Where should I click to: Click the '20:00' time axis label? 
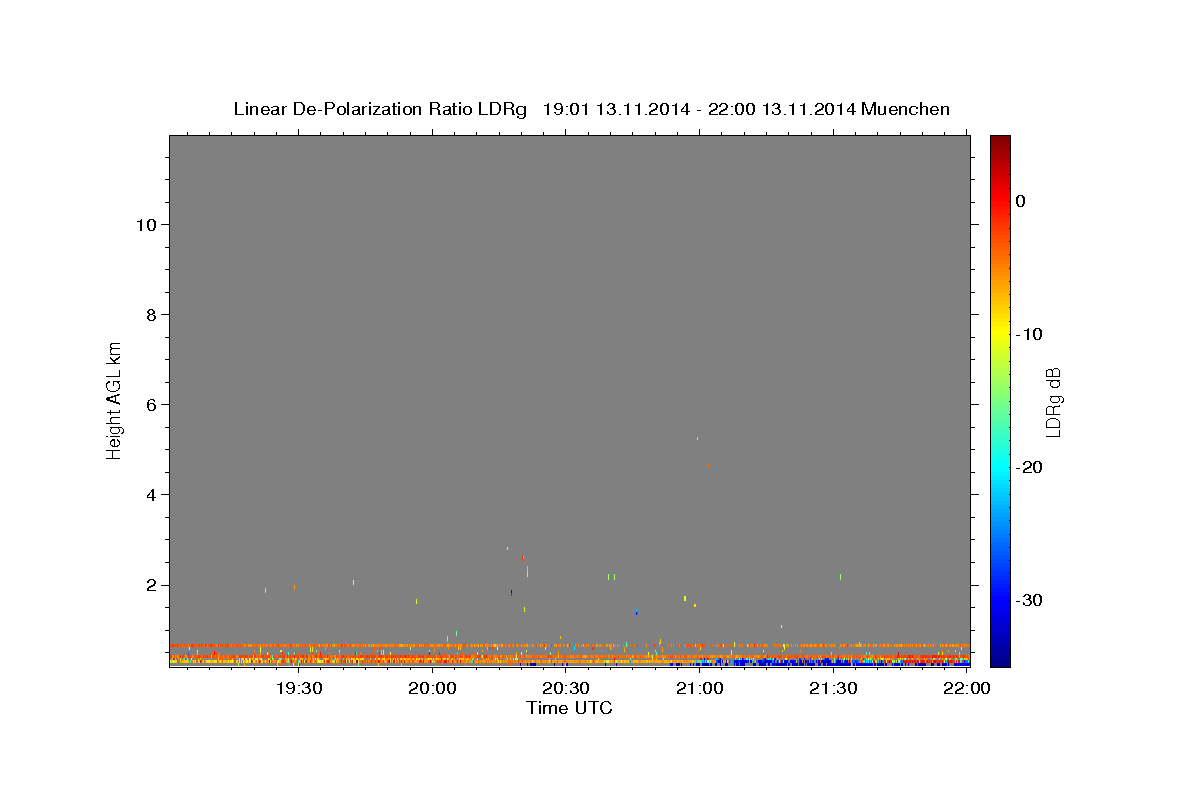click(x=432, y=688)
